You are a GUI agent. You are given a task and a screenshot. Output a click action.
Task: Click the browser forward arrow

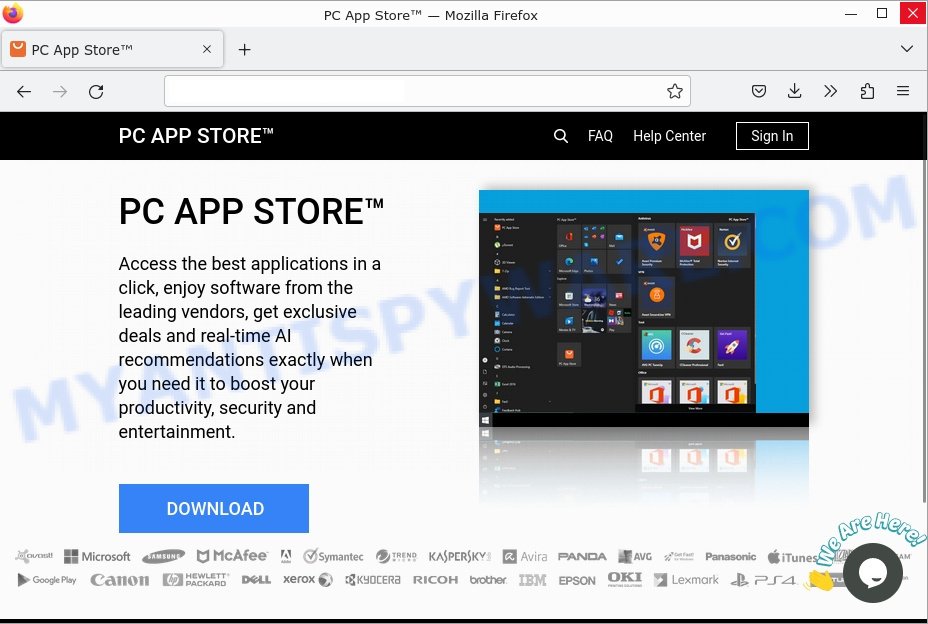pos(60,92)
